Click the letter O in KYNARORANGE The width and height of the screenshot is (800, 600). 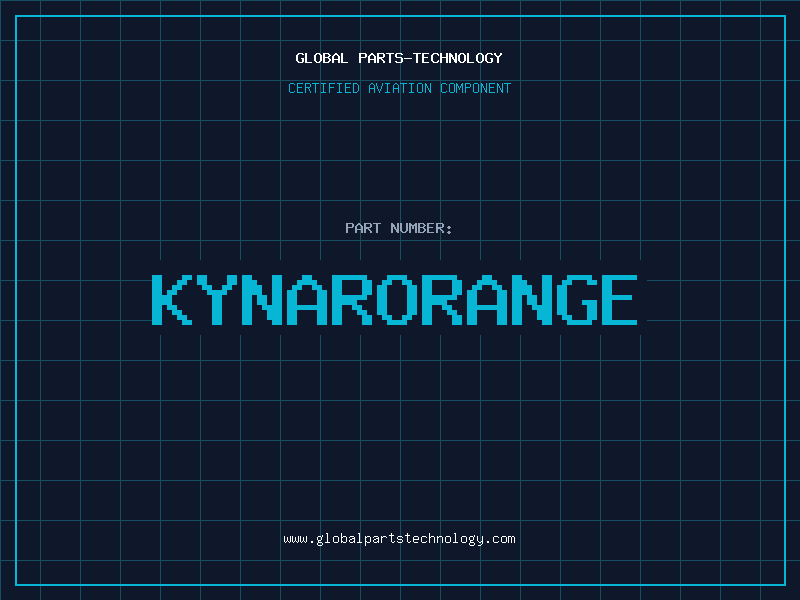coord(394,299)
